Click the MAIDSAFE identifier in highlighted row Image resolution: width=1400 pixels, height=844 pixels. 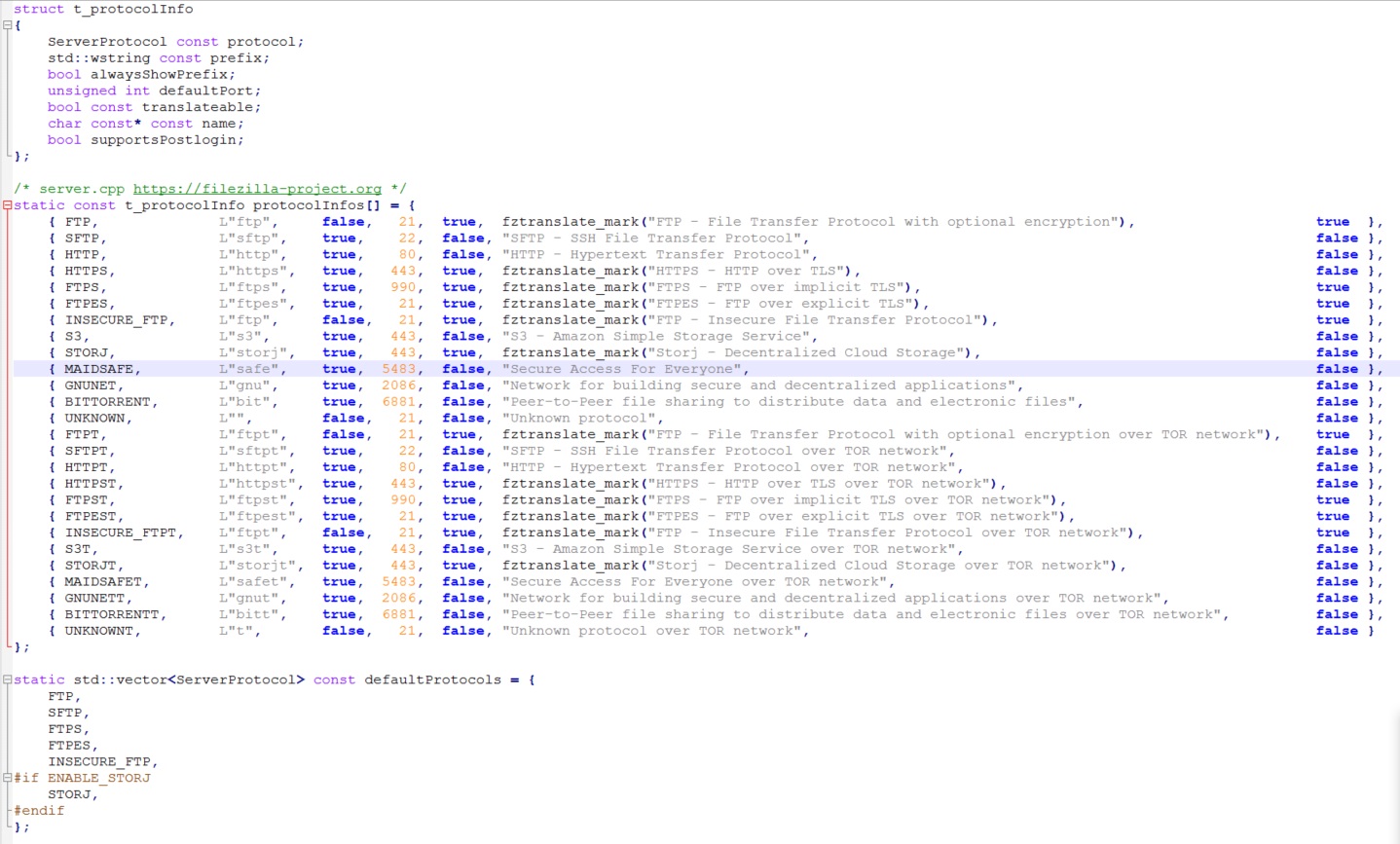pyautogui.click(x=98, y=369)
